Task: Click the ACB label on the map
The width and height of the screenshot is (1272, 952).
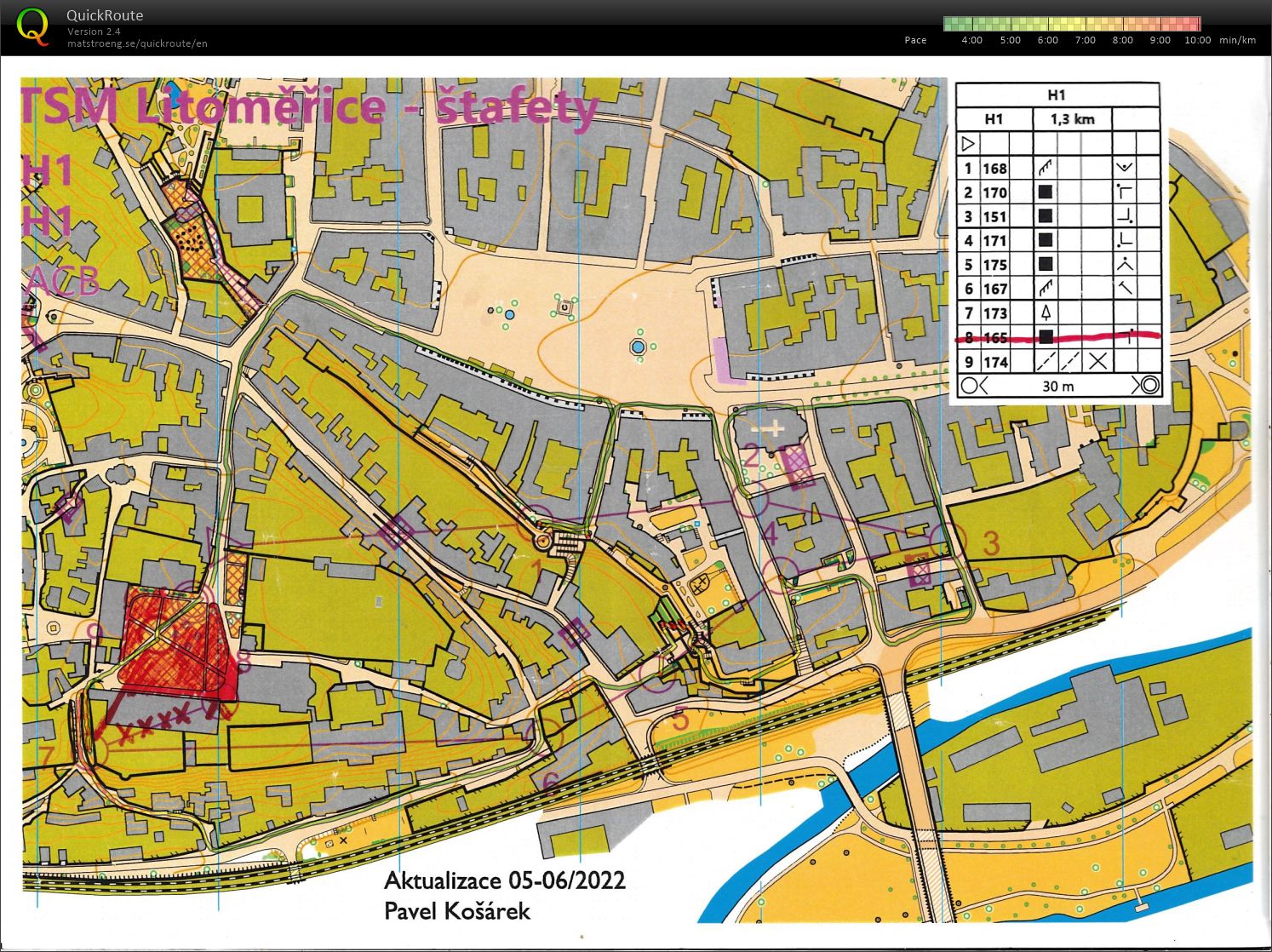Action: point(64,281)
